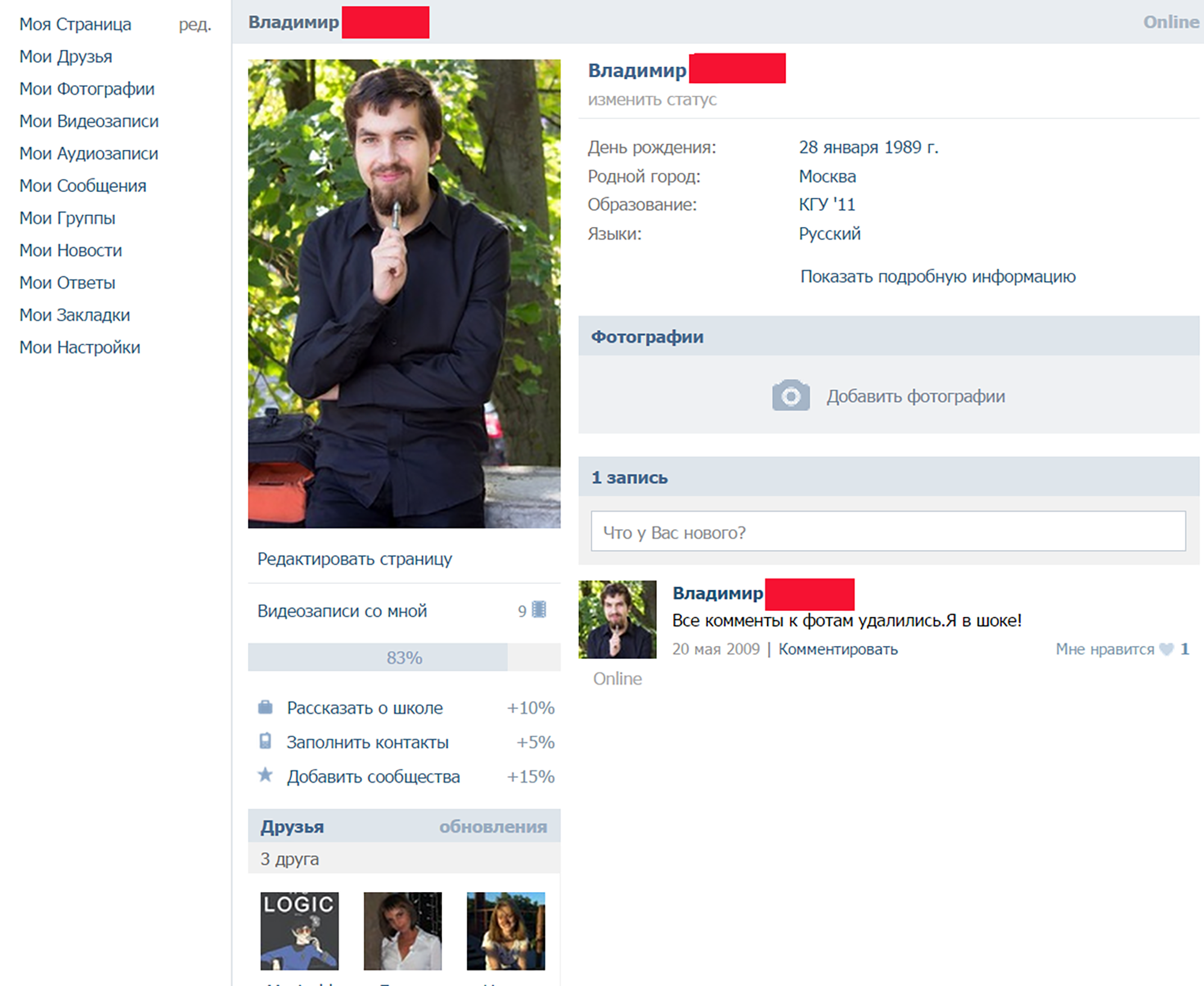
Task: Go to Мои Настройки menu item
Action: click(x=79, y=347)
